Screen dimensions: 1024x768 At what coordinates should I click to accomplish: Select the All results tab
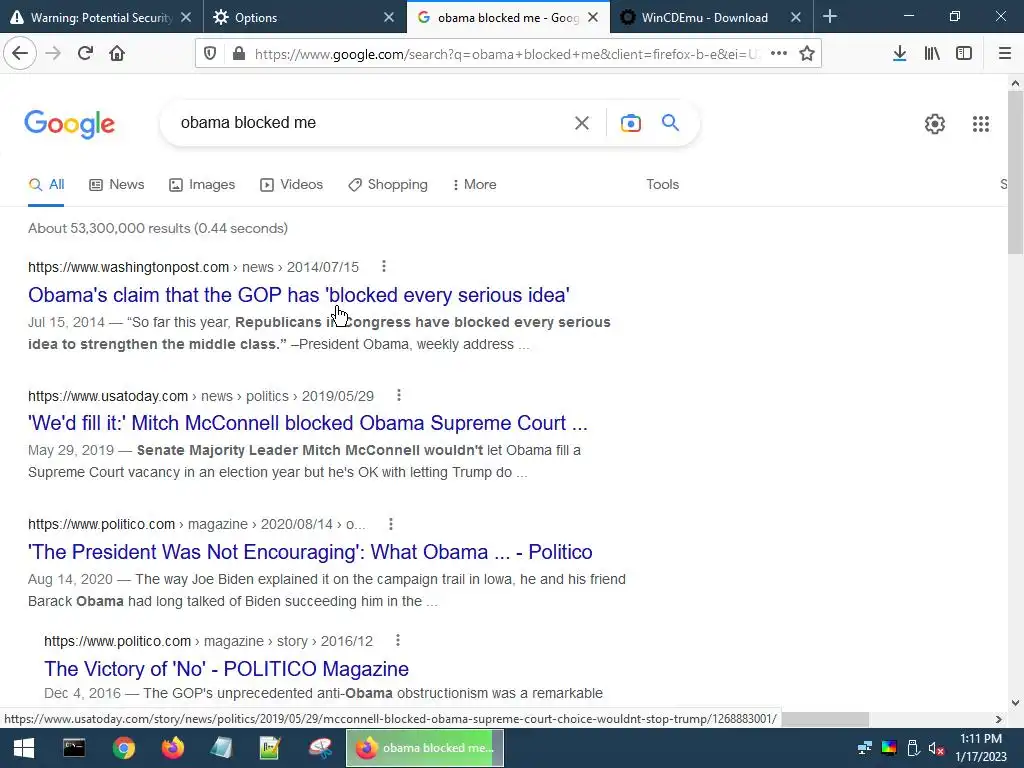click(x=46, y=185)
